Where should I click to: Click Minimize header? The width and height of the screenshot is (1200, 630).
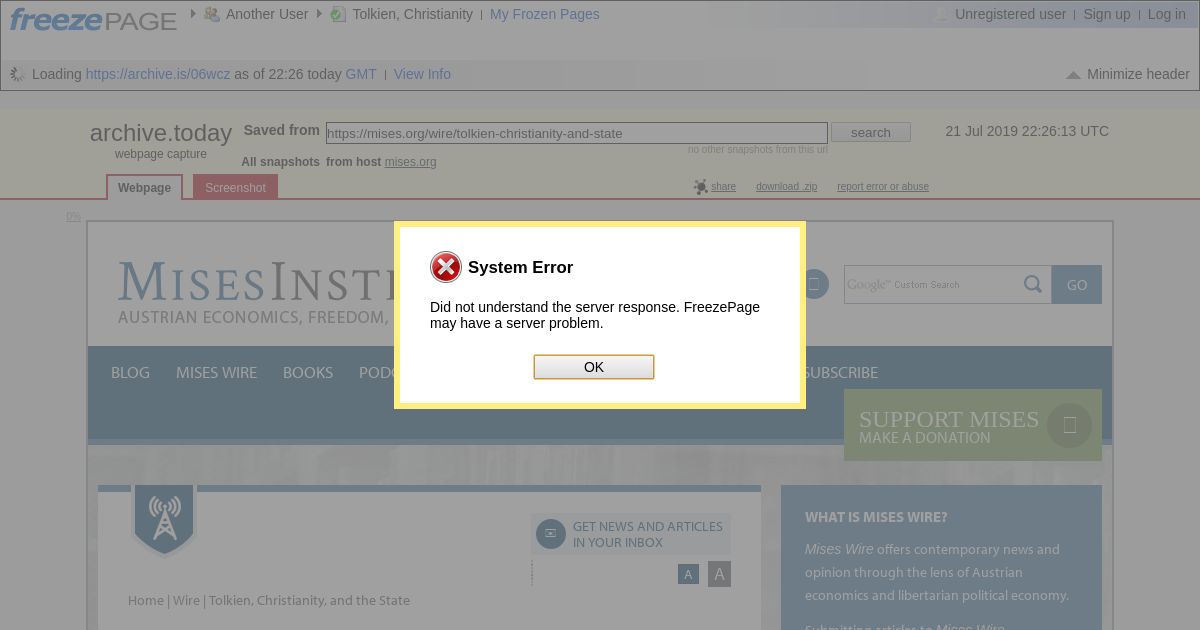click(x=1138, y=74)
